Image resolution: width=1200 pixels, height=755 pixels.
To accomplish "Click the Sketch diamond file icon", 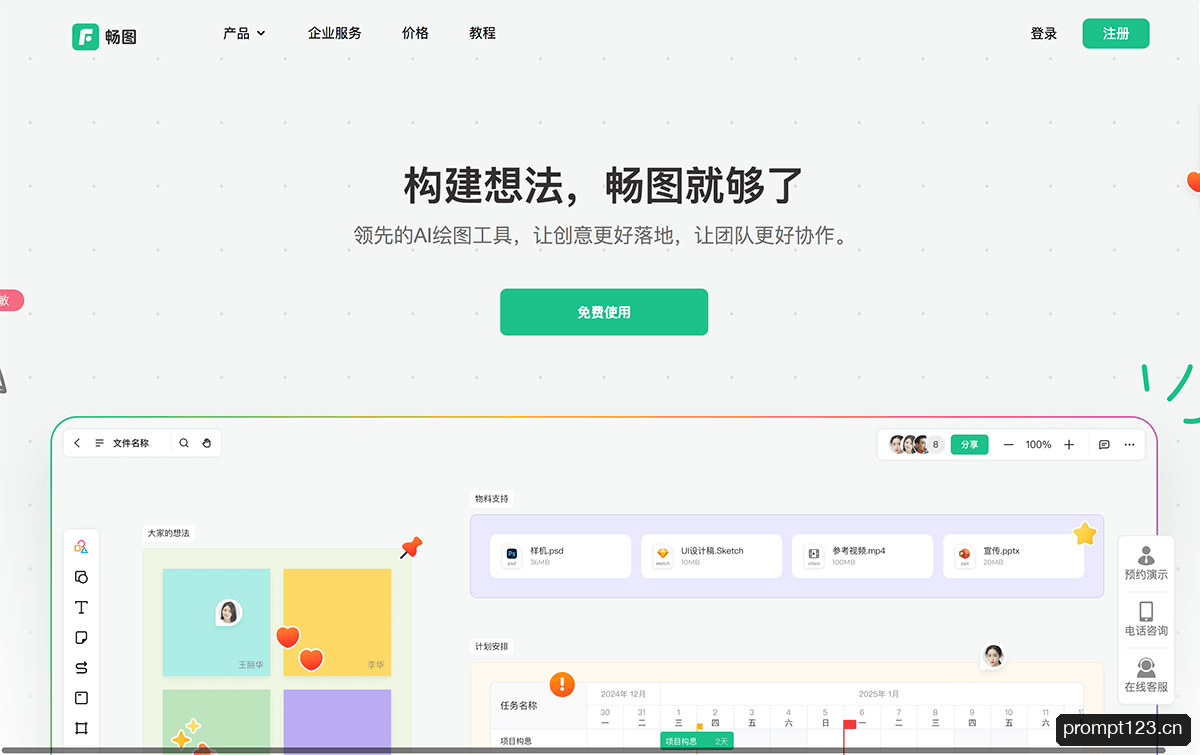I will [x=662, y=555].
